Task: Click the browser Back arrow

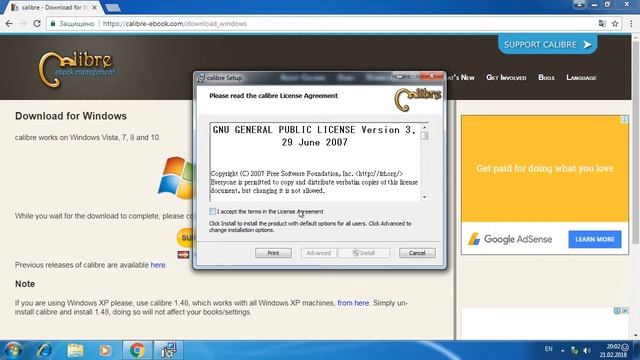Action: click(x=9, y=24)
